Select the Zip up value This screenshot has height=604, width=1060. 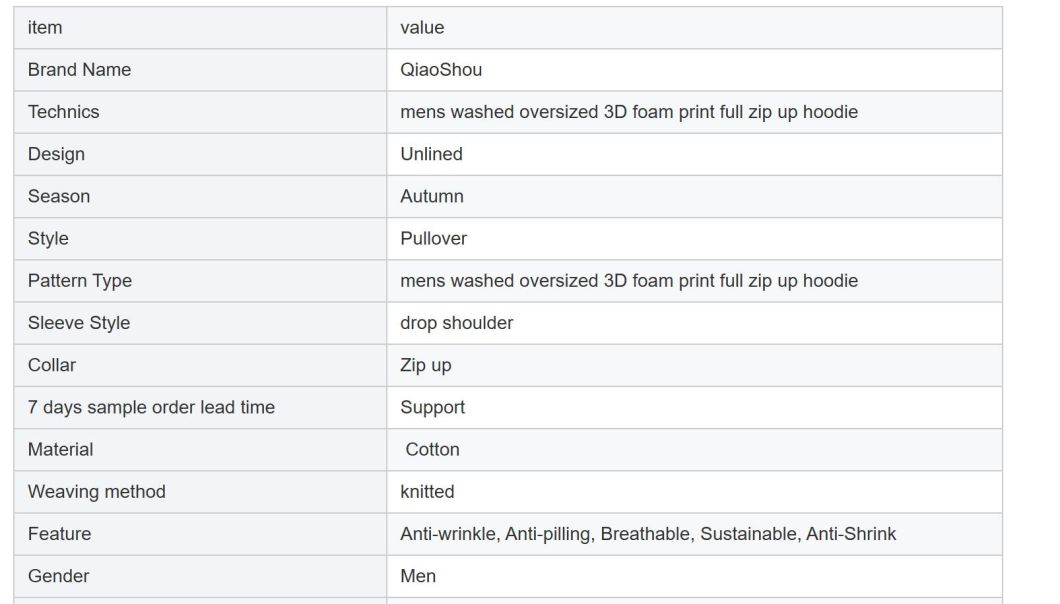[425, 365]
